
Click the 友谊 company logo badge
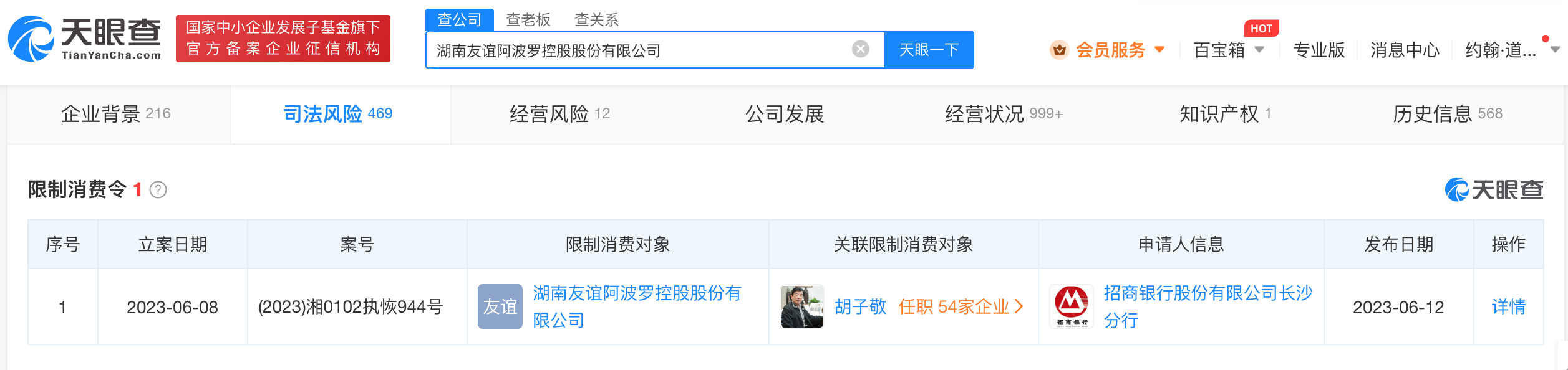coord(500,306)
